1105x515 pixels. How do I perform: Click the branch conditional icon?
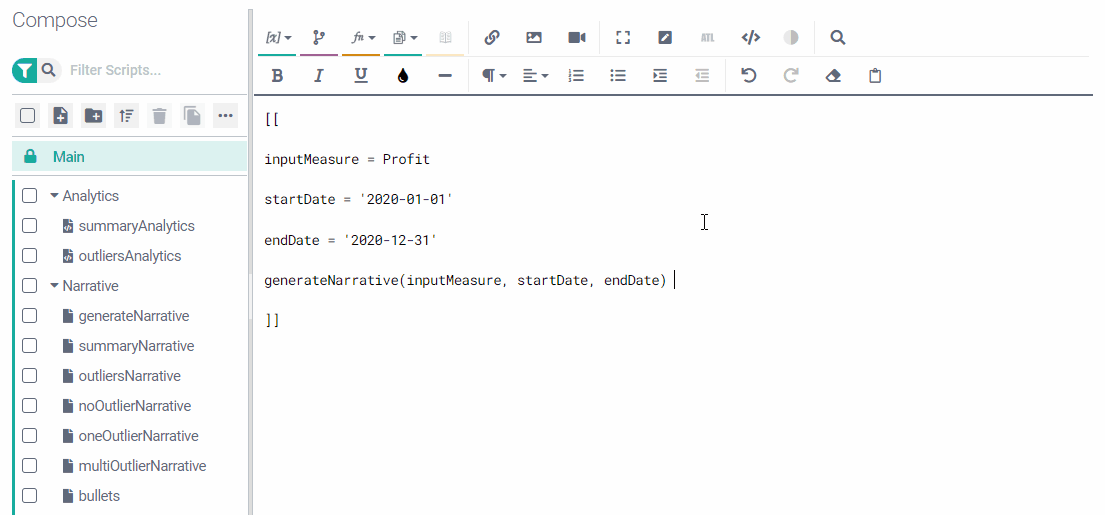pyautogui.click(x=319, y=38)
